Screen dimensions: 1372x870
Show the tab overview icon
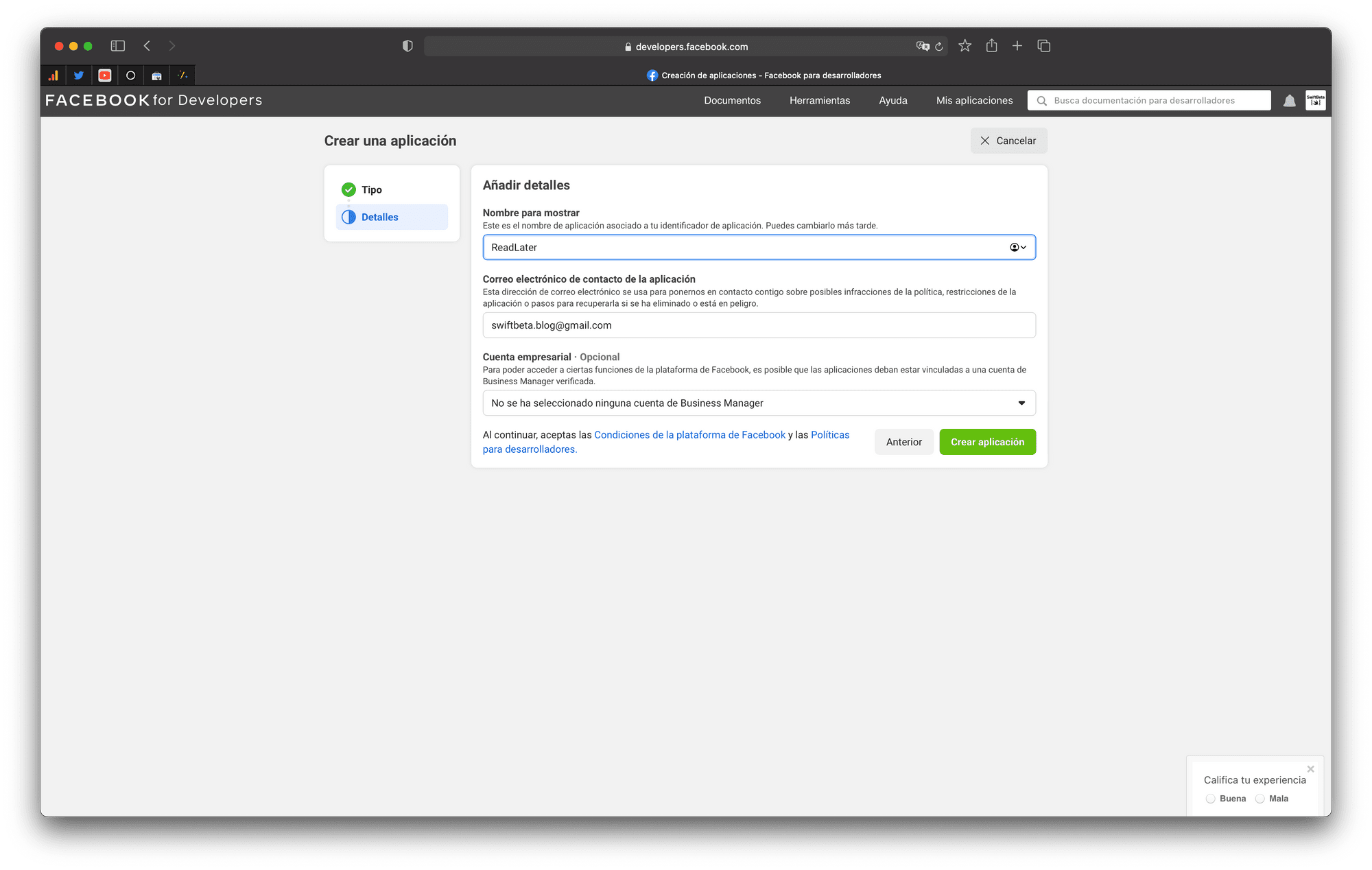coord(1044,46)
